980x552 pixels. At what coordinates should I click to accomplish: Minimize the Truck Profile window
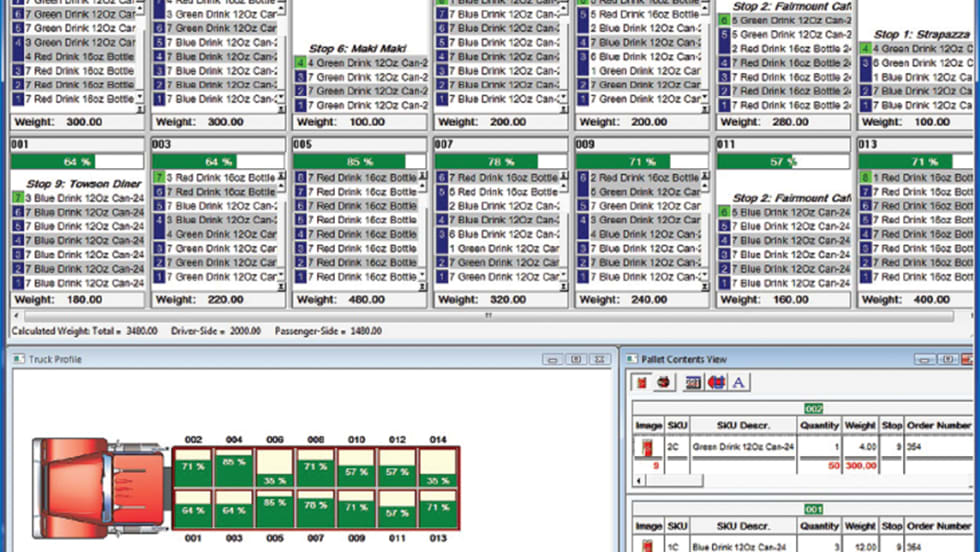click(x=552, y=357)
